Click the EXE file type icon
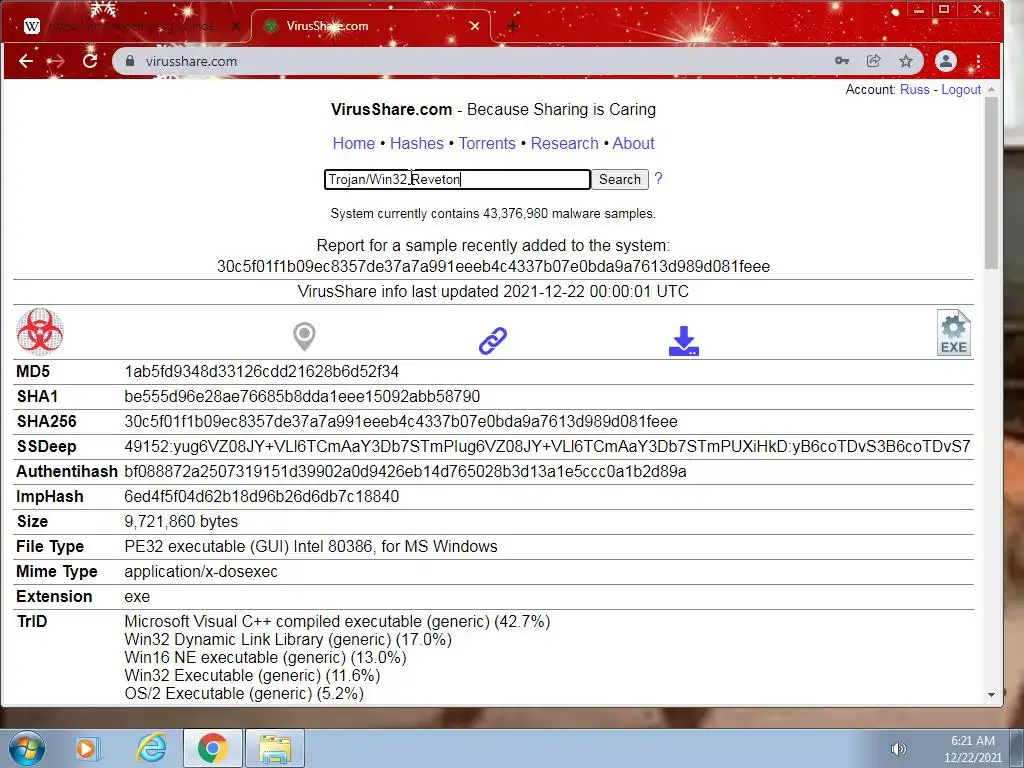This screenshot has width=1024, height=768. [953, 332]
